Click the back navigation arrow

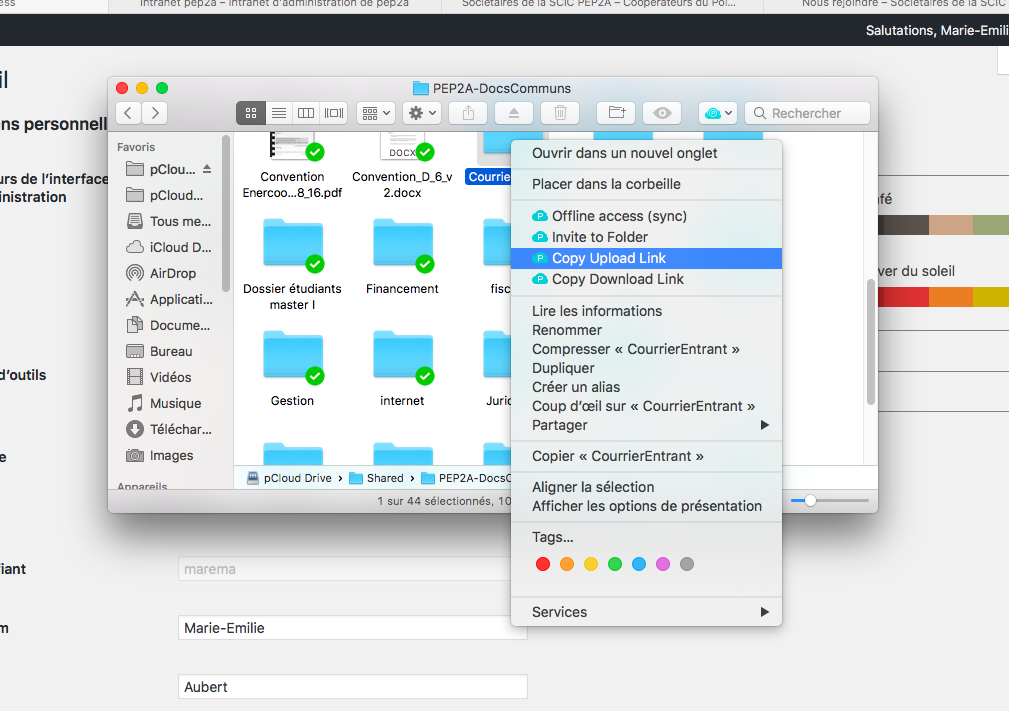(129, 113)
